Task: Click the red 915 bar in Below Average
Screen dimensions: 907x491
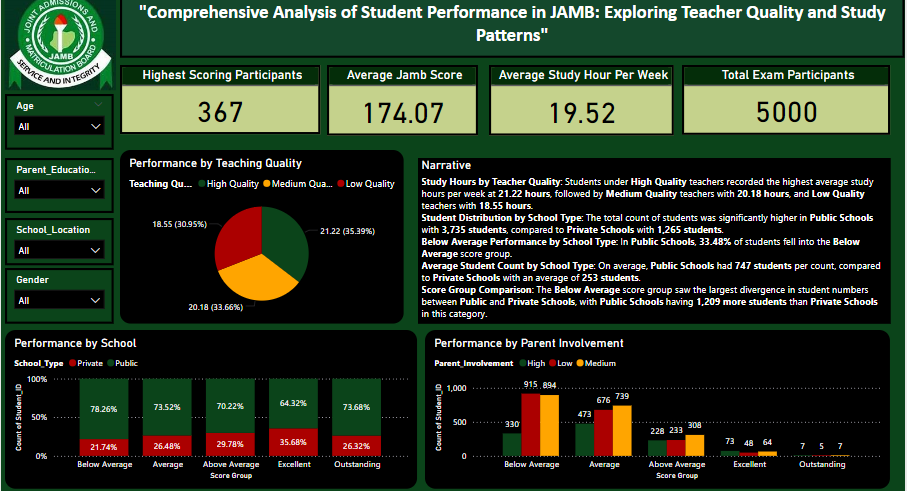Action: [530, 425]
